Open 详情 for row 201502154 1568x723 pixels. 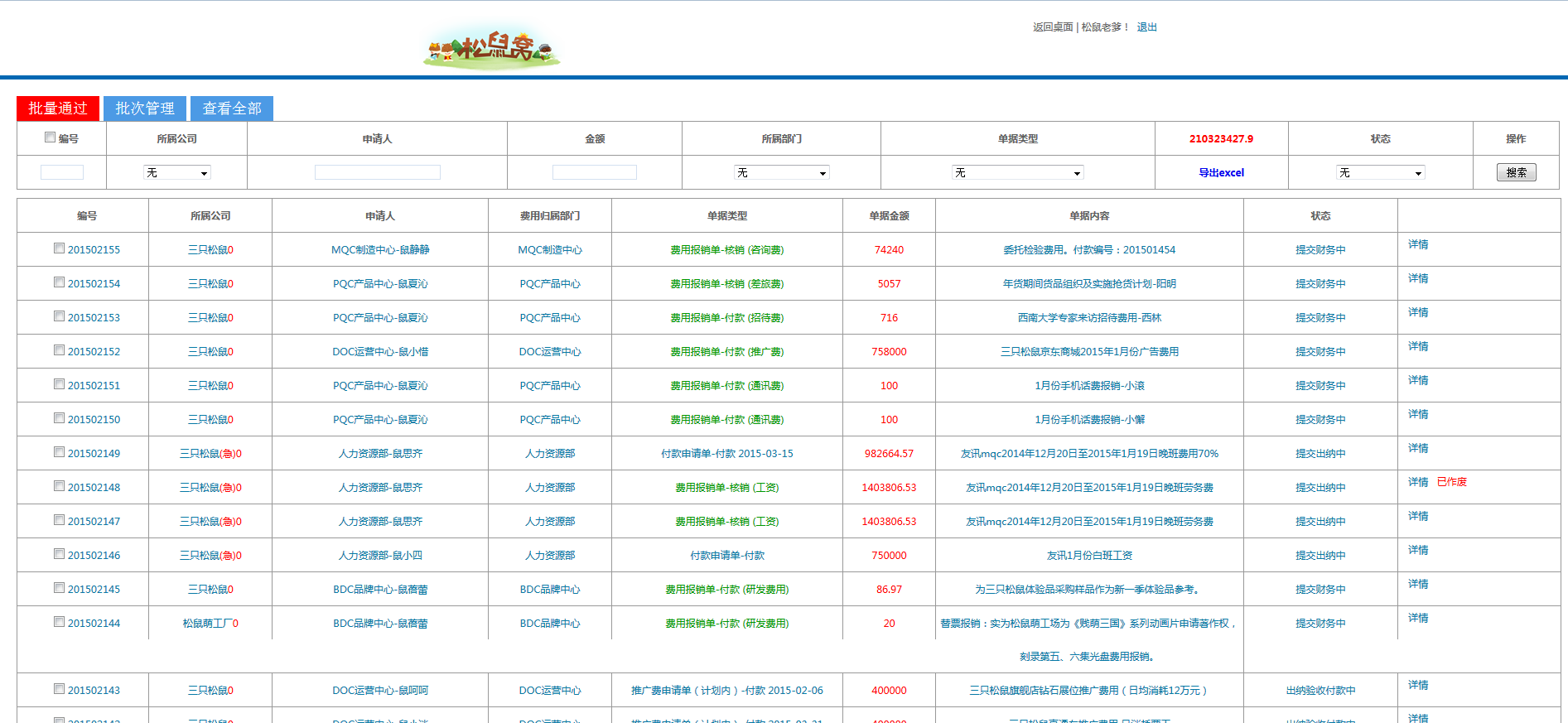(x=1418, y=279)
